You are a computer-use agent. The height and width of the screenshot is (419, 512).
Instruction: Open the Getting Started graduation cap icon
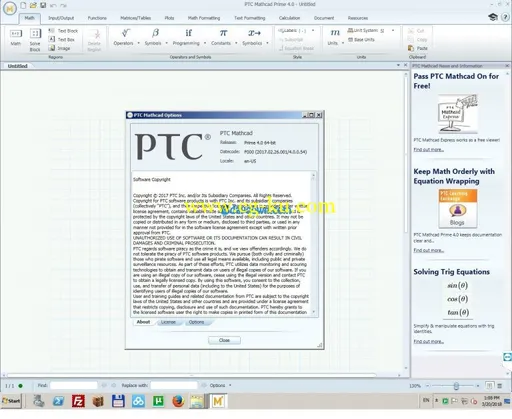493,17
